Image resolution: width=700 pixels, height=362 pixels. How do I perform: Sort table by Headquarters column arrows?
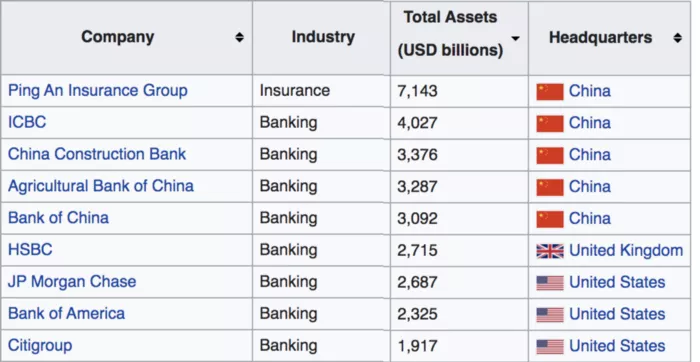678,38
